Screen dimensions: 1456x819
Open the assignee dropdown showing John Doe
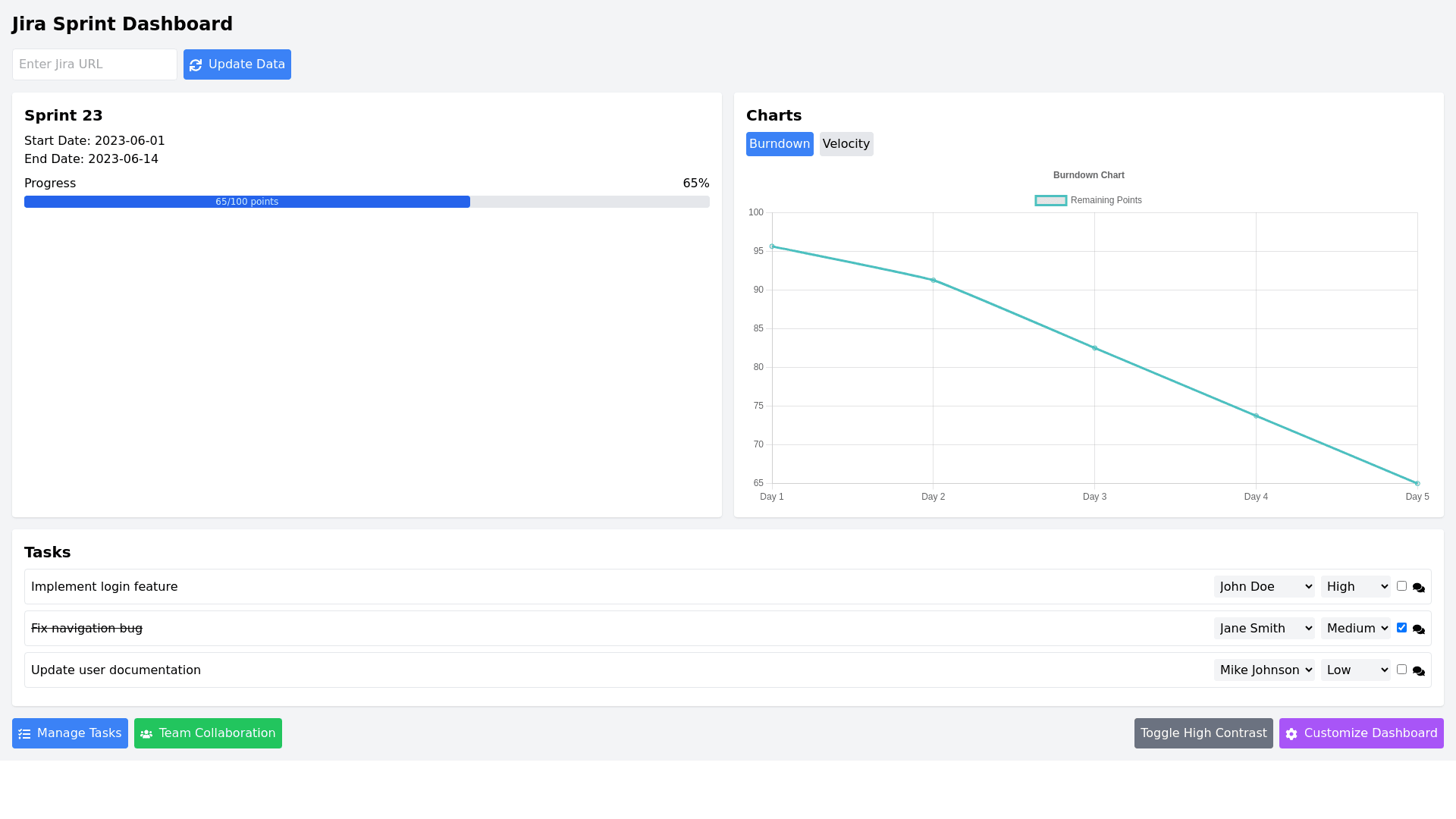coord(1263,586)
